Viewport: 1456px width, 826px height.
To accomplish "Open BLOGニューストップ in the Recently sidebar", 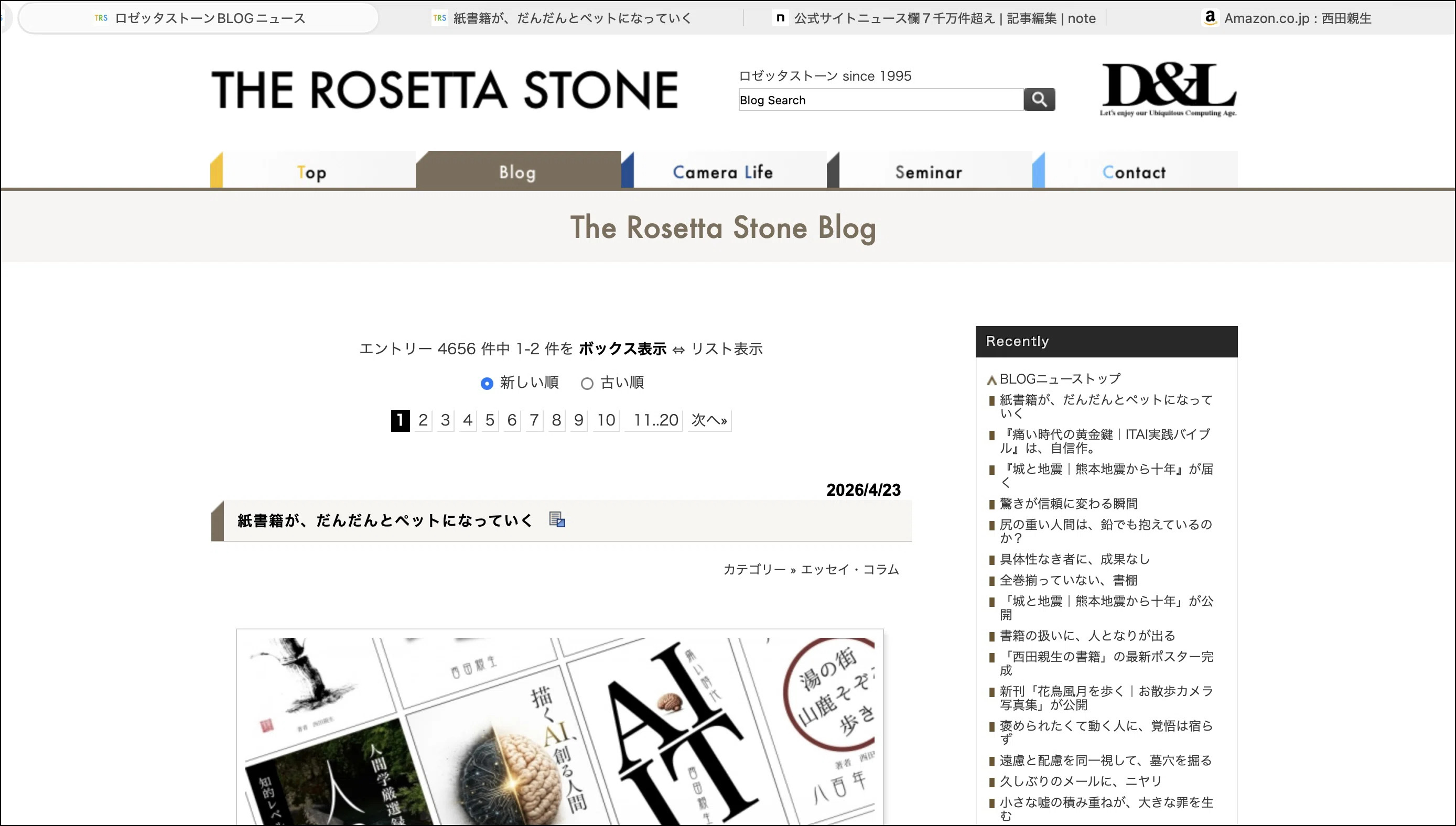I will coord(1060,378).
